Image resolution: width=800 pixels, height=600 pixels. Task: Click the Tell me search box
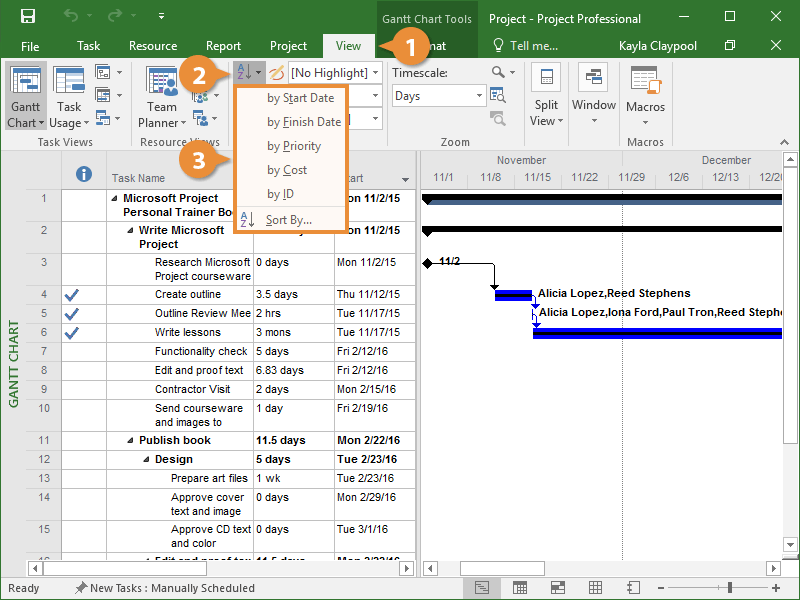tap(525, 46)
